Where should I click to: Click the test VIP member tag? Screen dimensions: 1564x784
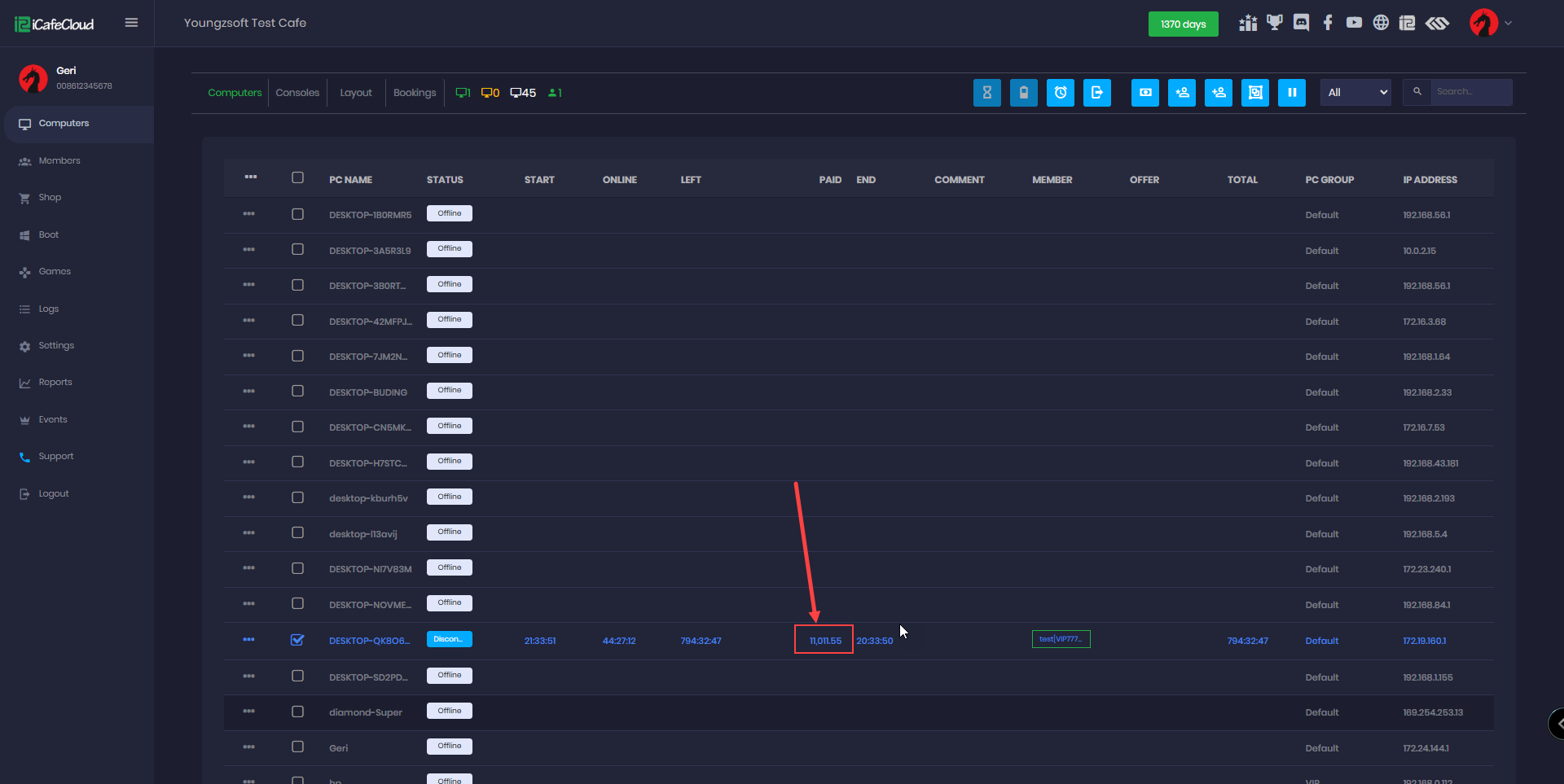(1061, 639)
